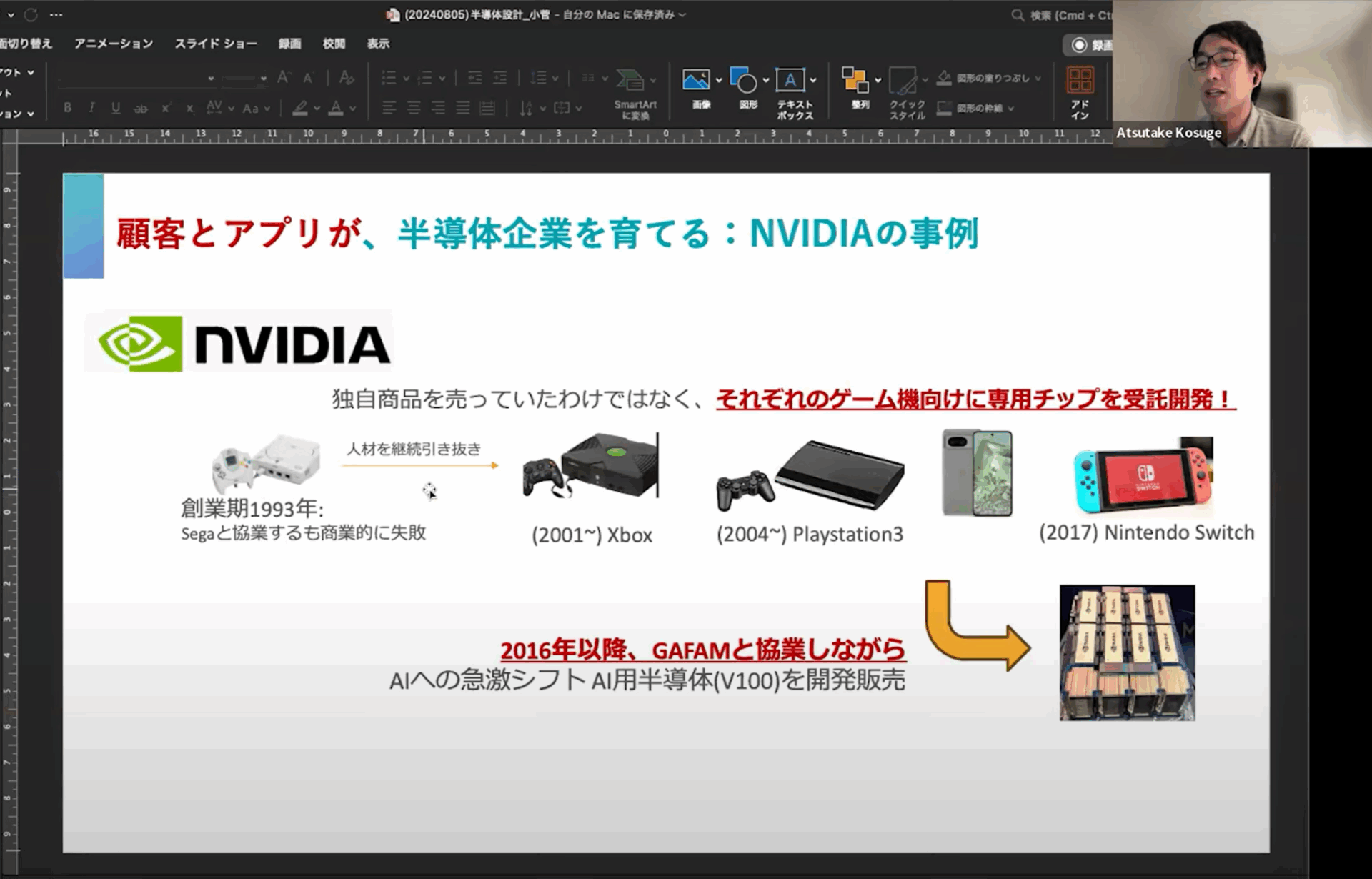Image resolution: width=1372 pixels, height=879 pixels.
Task: Justify text alignment
Action: (x=463, y=108)
